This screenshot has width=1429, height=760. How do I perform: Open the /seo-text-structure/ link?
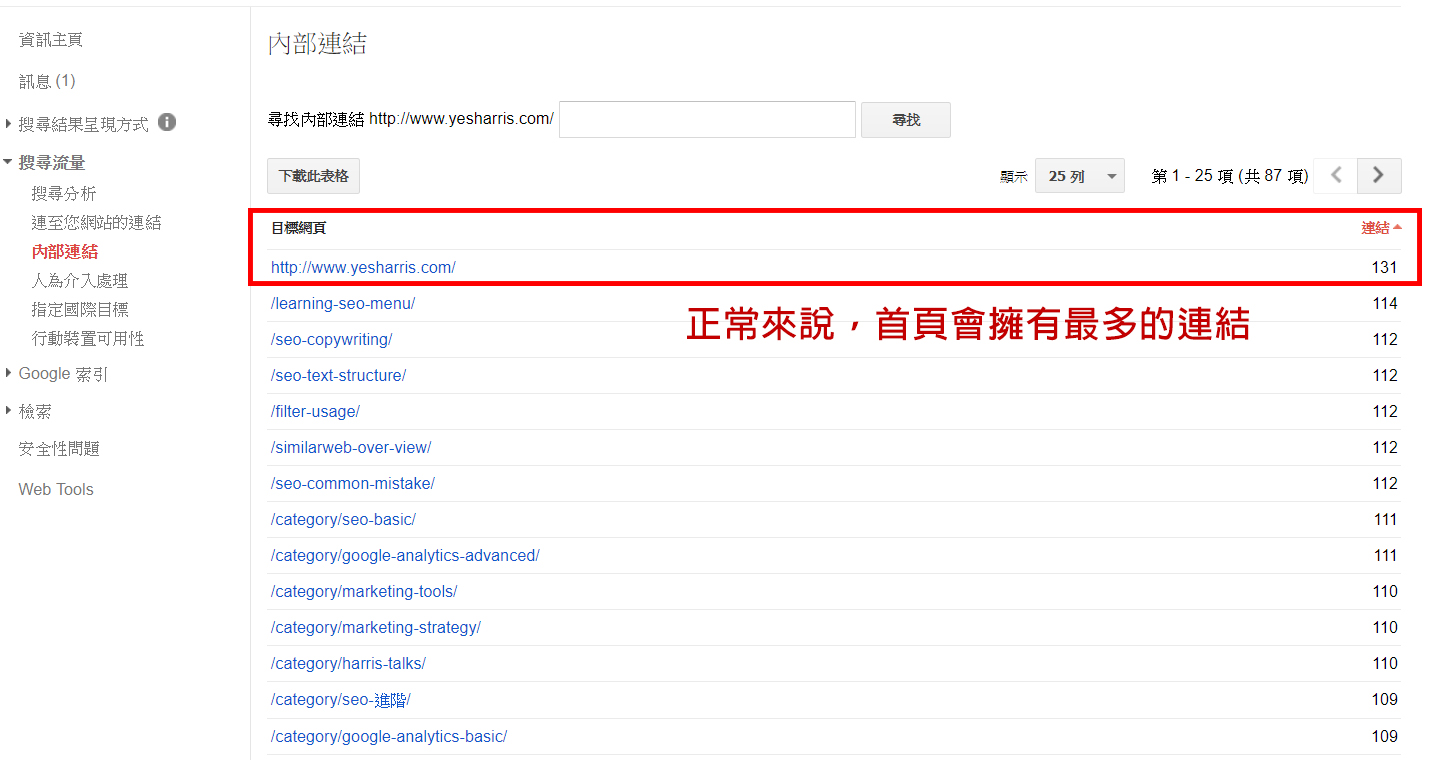[338, 376]
